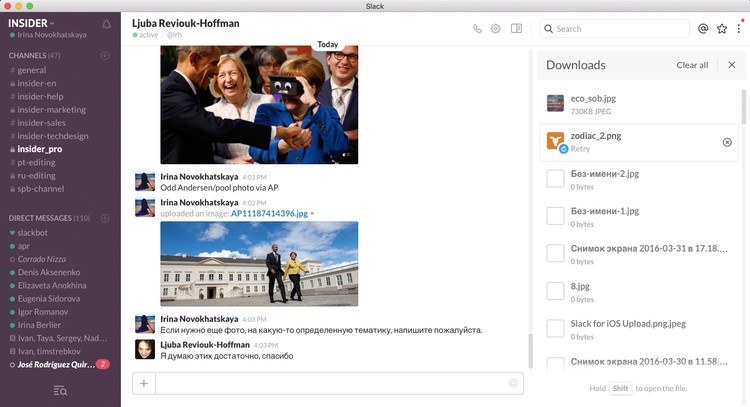Open the mentions @ icon
This screenshot has height=407, width=750.
click(x=703, y=29)
